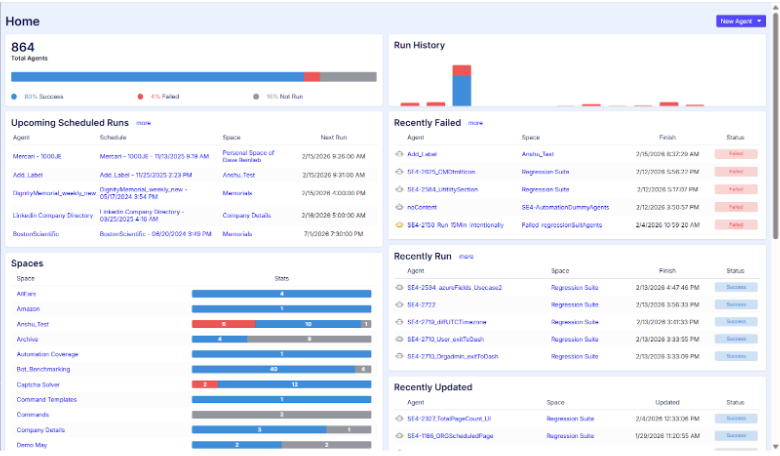
Task: Click the Failed status badge for SE4-2625_CMOtmiticon
Action: point(736,172)
